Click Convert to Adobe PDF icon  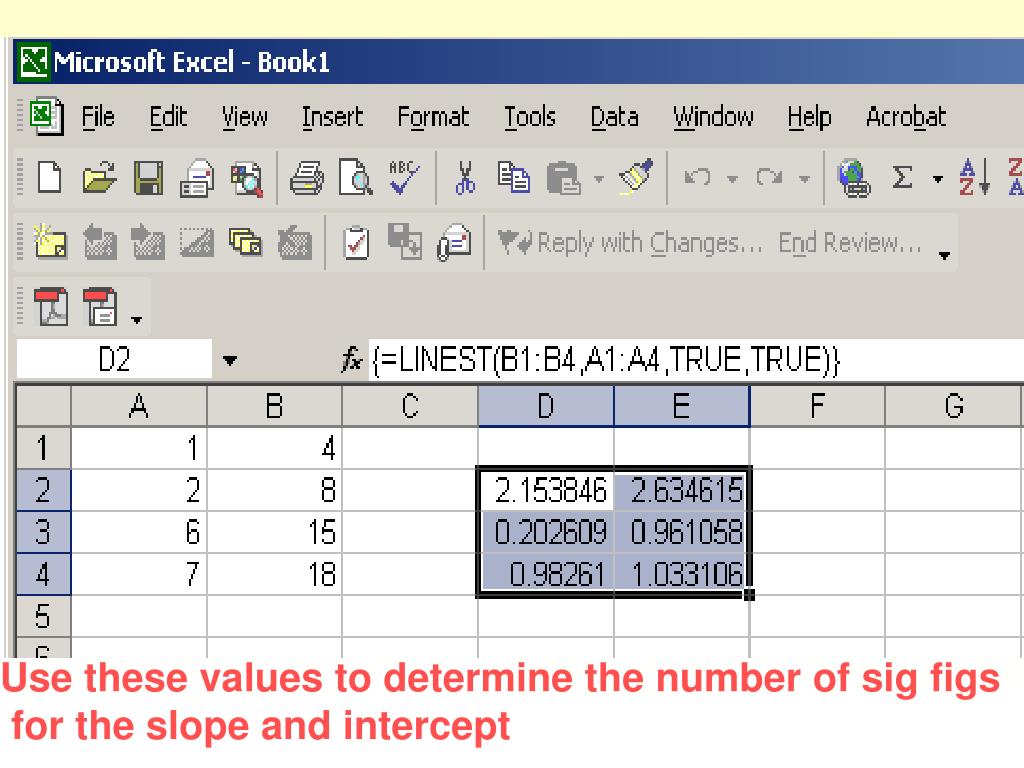(51, 306)
